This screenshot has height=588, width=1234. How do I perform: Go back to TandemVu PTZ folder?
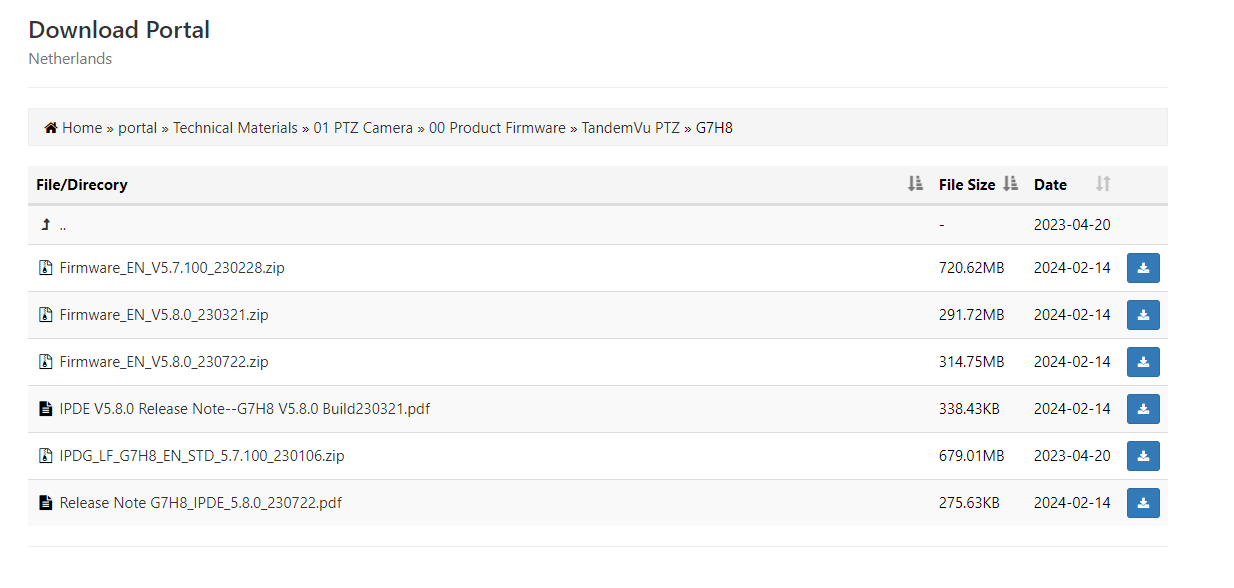tap(630, 128)
